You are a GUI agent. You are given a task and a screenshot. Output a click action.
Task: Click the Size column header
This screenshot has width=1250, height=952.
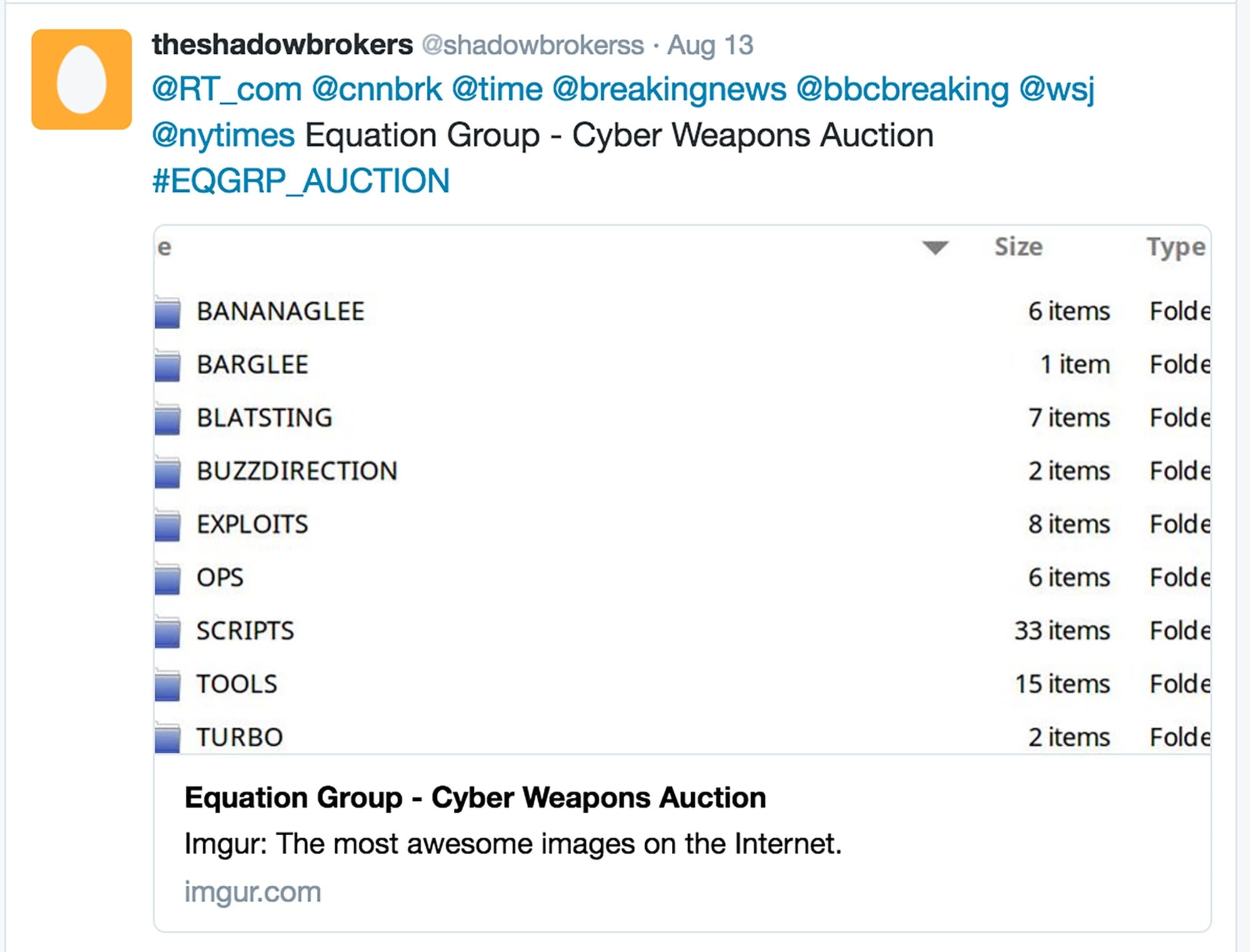pyautogui.click(x=1018, y=247)
